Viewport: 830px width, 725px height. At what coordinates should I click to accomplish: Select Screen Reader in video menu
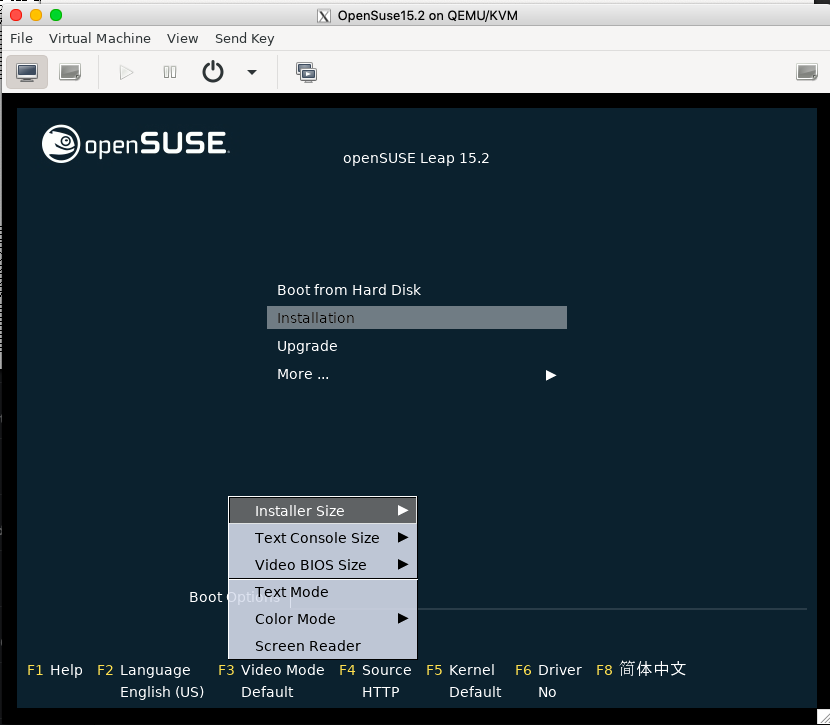point(322,646)
